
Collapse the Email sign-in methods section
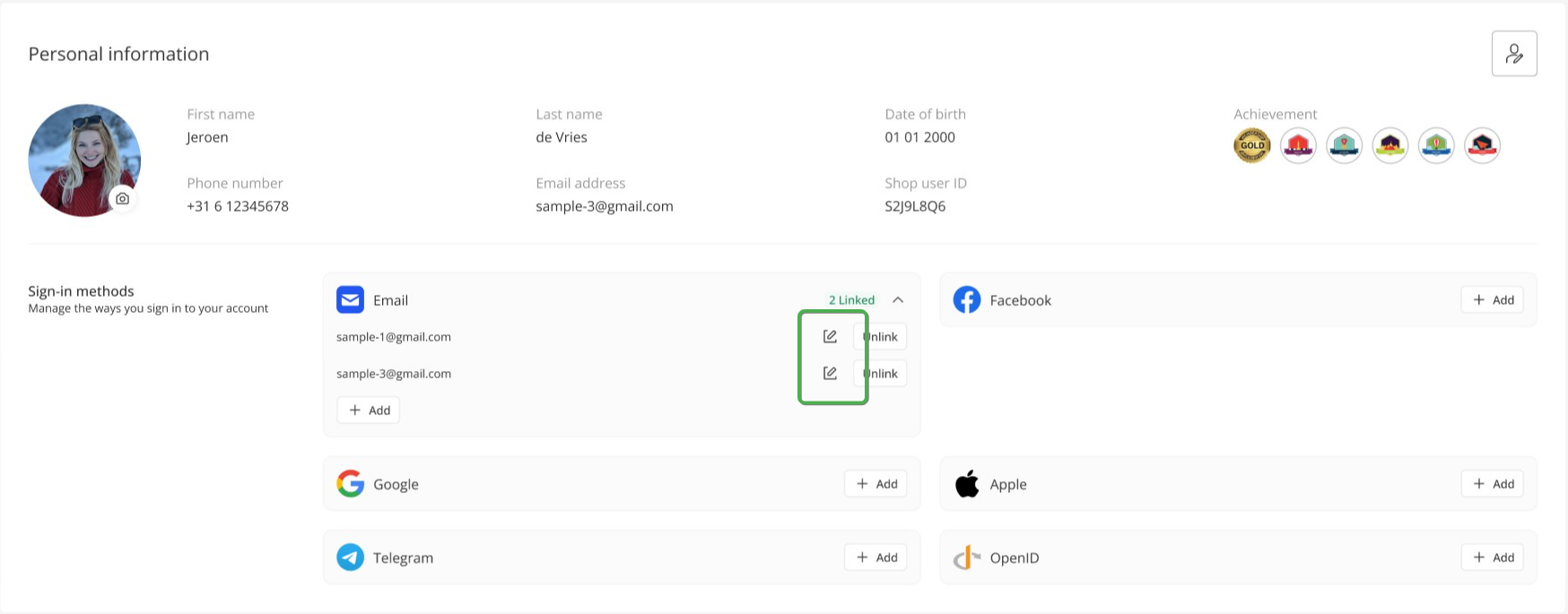898,299
